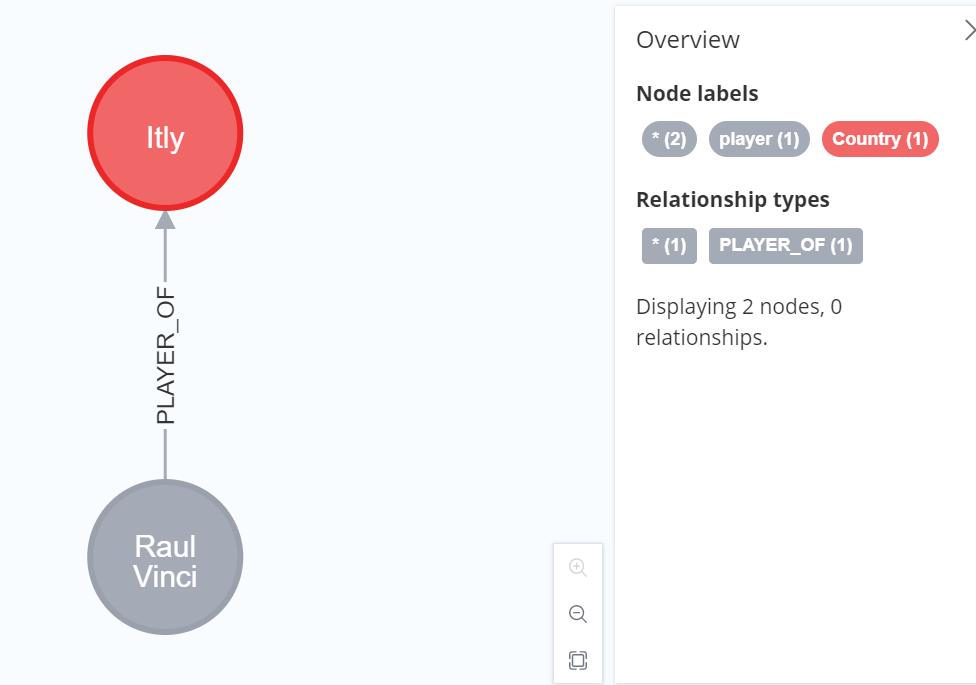976x685 pixels.
Task: Click the Relationship types heading
Action: 733,199
